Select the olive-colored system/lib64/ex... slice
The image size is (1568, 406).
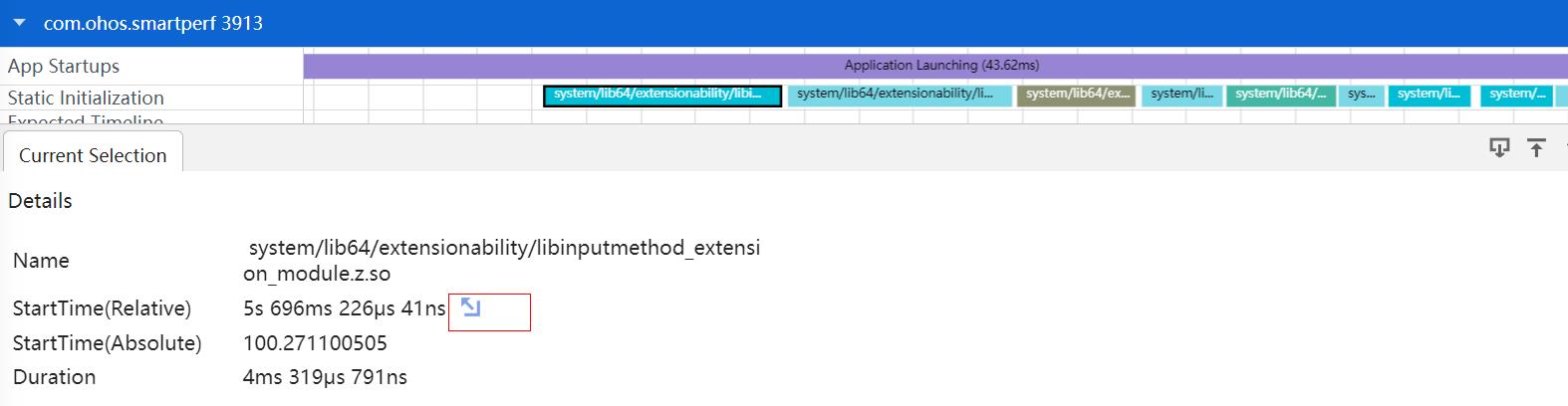1076,96
